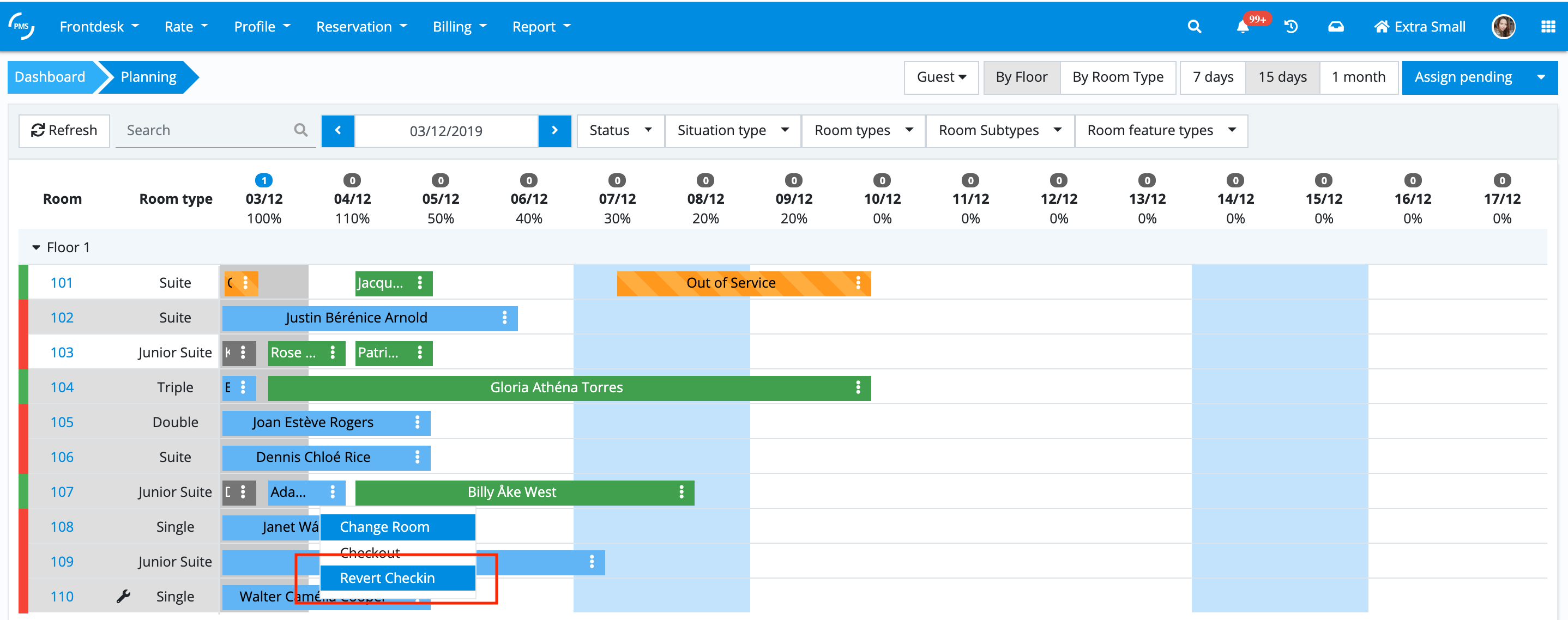
Task: Open the Room Subtypes dropdown
Action: 999,130
